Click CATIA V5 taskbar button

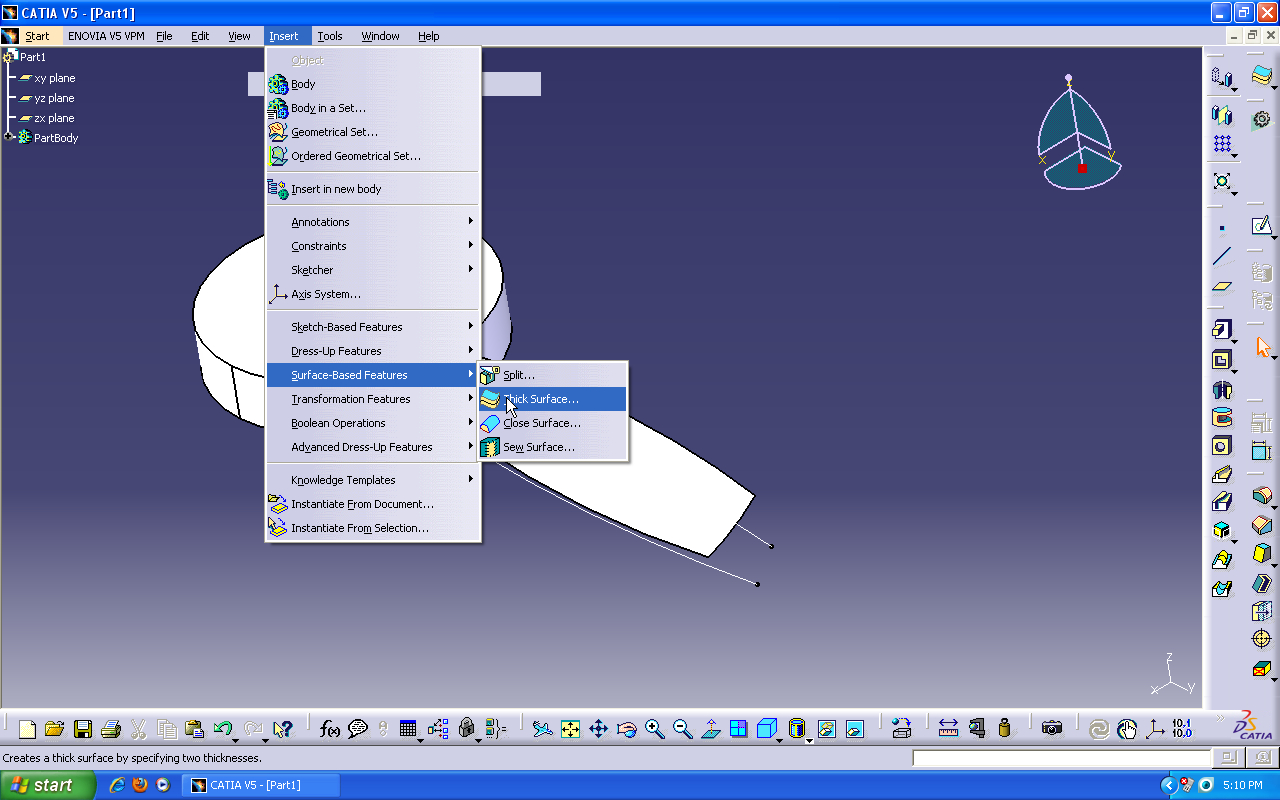coord(261,785)
